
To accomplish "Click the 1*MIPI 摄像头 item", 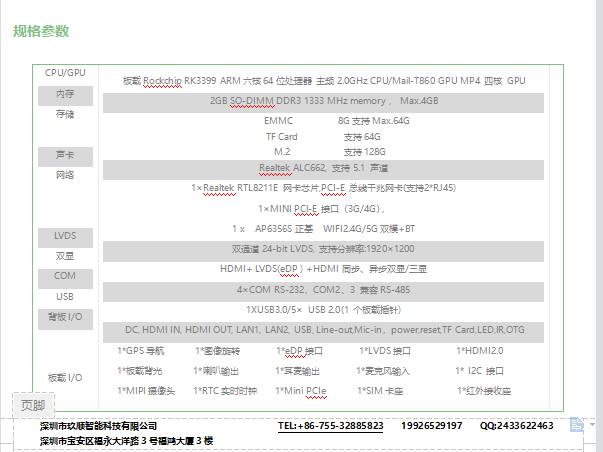I will point(146,391).
